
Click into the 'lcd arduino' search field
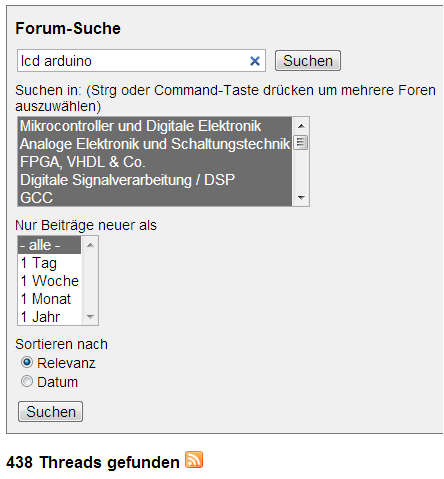tap(133, 61)
